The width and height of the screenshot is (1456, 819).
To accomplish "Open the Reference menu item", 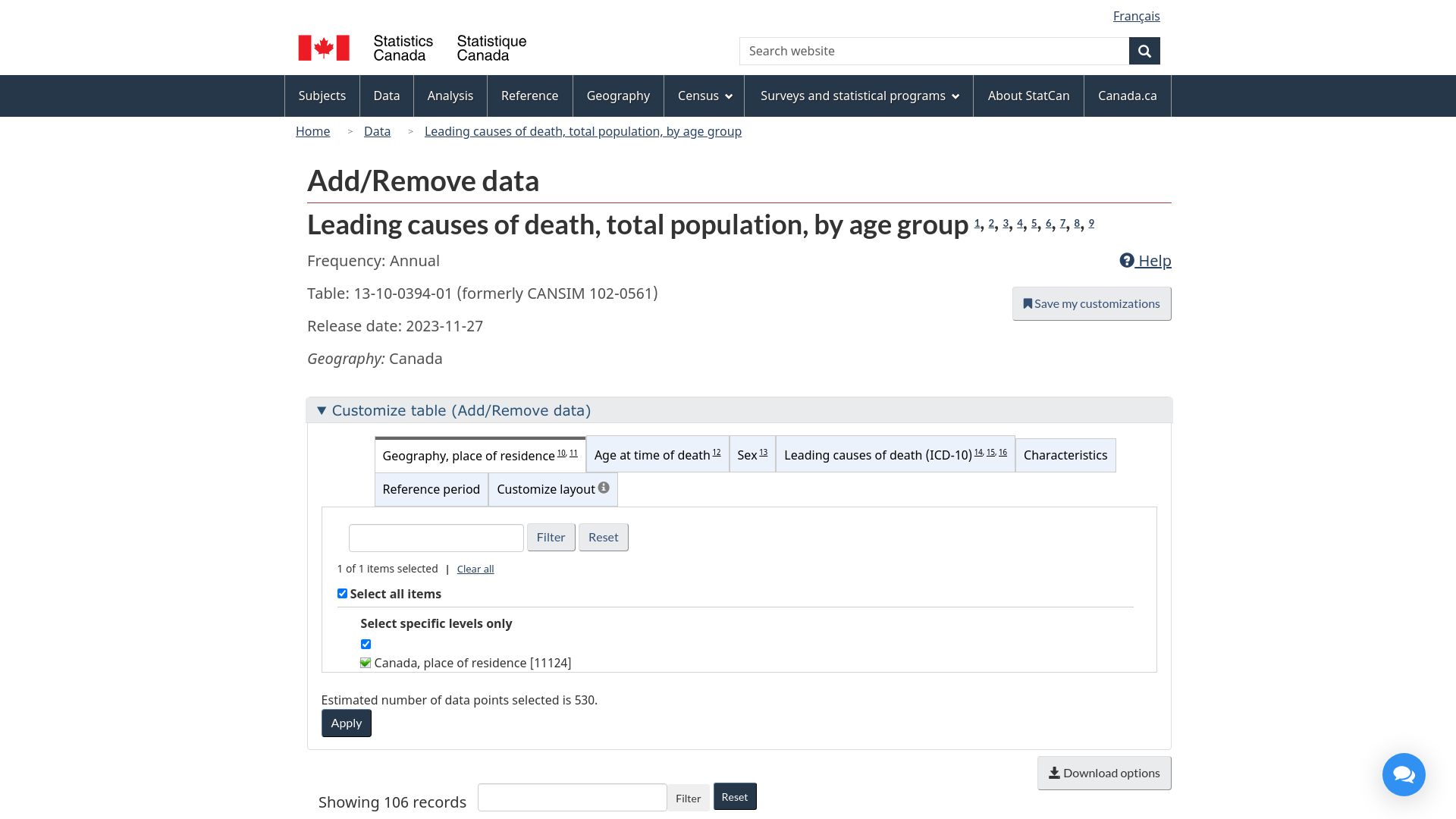I will click(x=529, y=96).
